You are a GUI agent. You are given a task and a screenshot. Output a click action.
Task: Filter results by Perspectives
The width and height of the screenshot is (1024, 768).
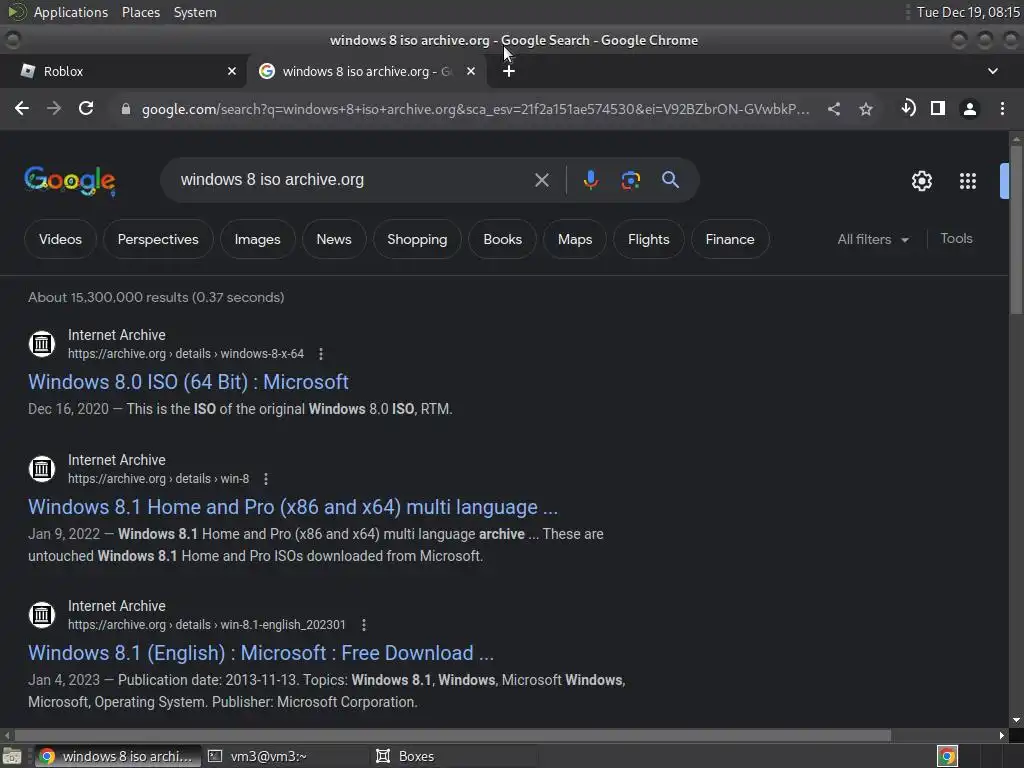(x=158, y=239)
